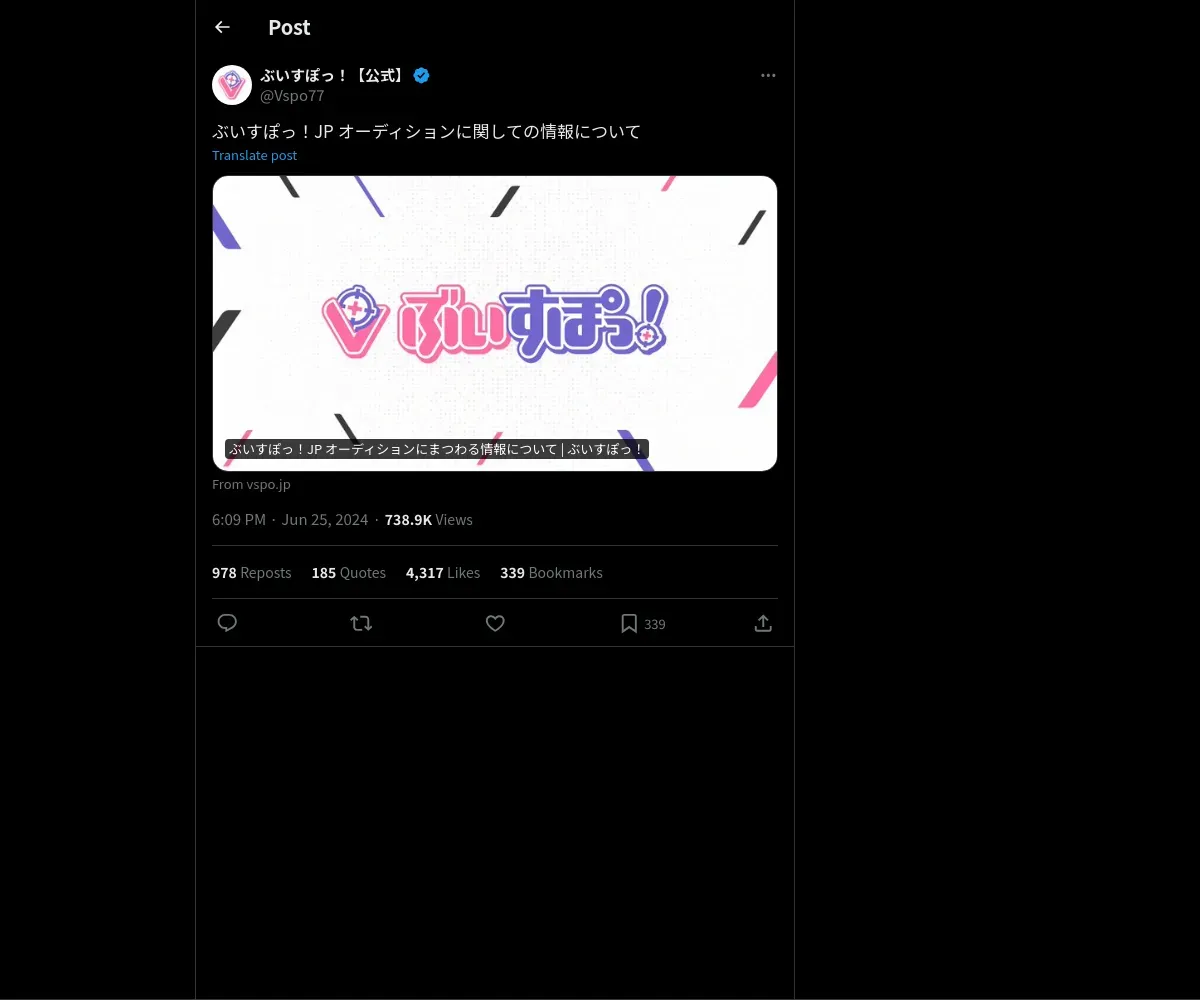Click the 339 Bookmarks count

(552, 573)
